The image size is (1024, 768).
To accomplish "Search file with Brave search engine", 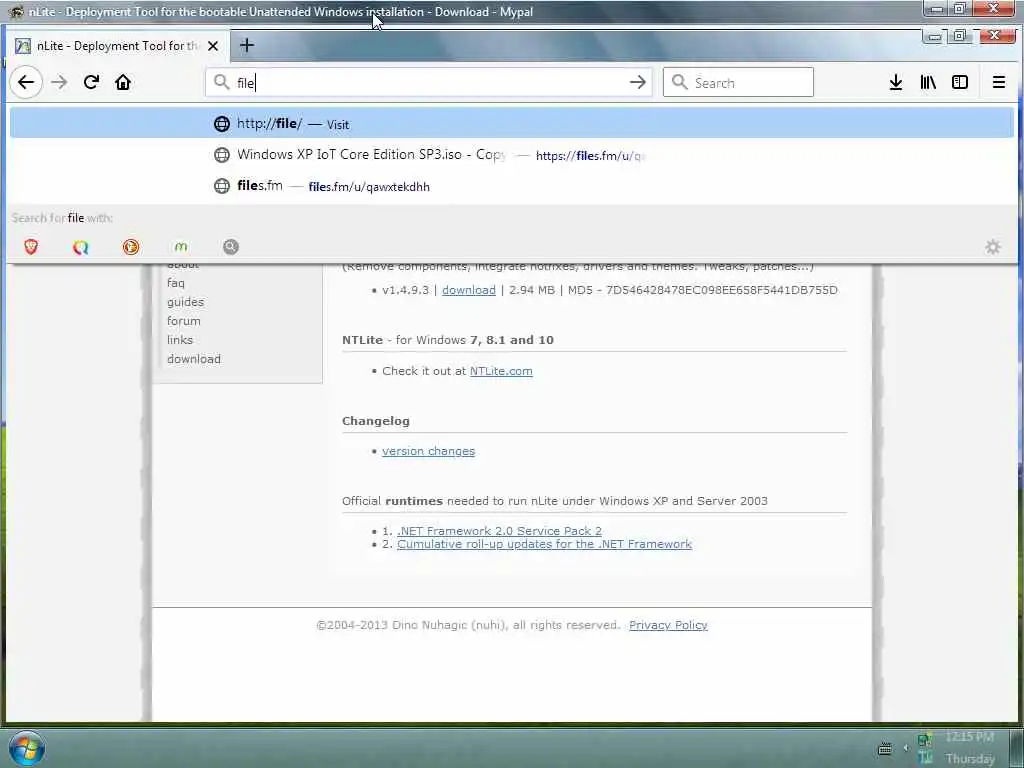I will [x=31, y=247].
